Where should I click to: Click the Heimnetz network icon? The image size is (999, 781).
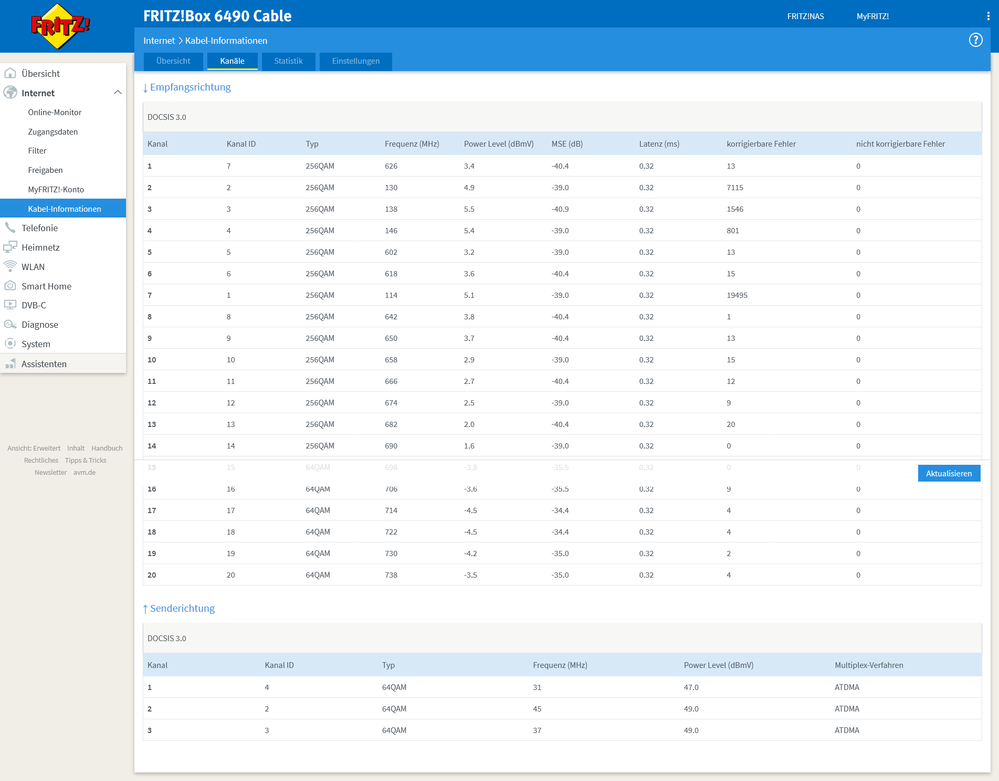(x=11, y=247)
